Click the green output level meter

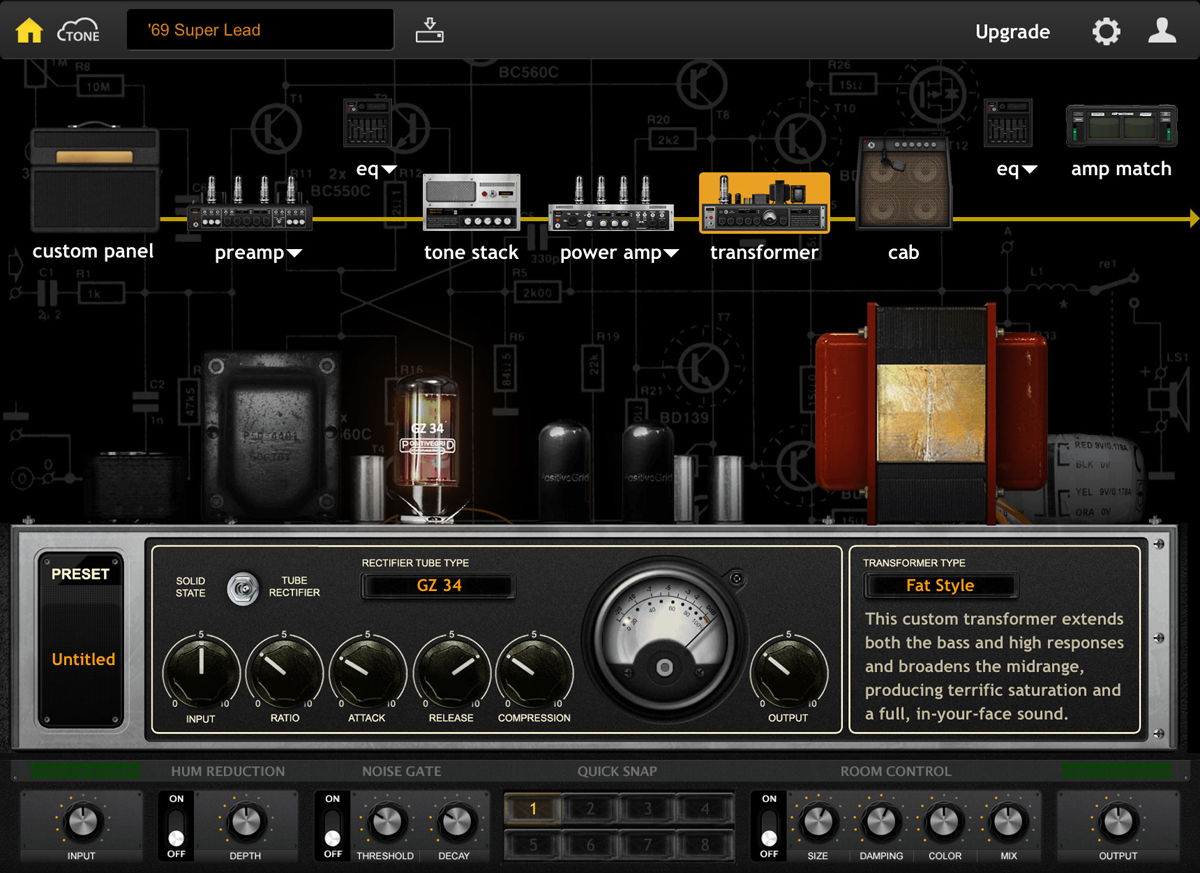click(1116, 771)
